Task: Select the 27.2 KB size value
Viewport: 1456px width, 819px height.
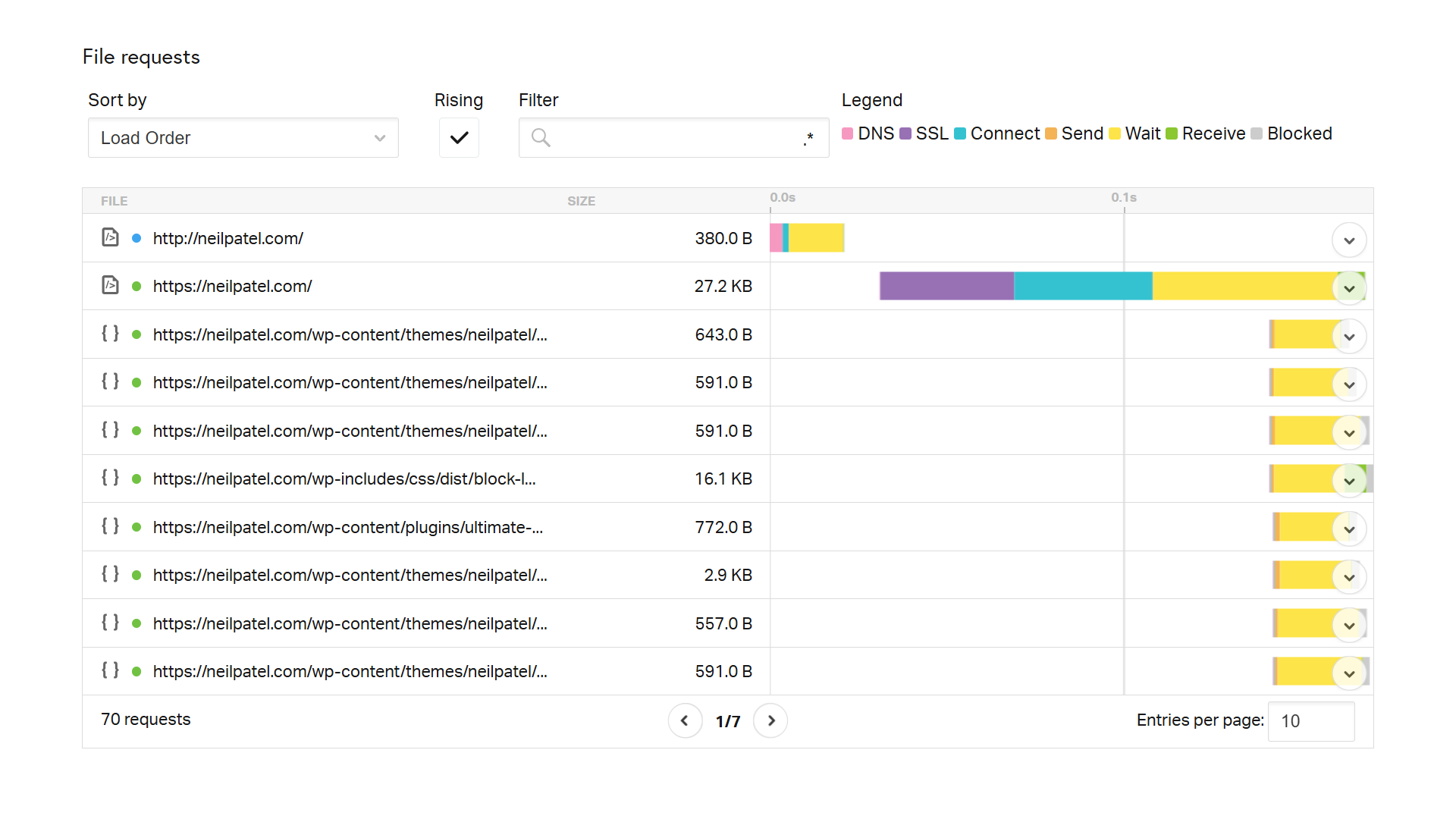Action: pos(723,287)
